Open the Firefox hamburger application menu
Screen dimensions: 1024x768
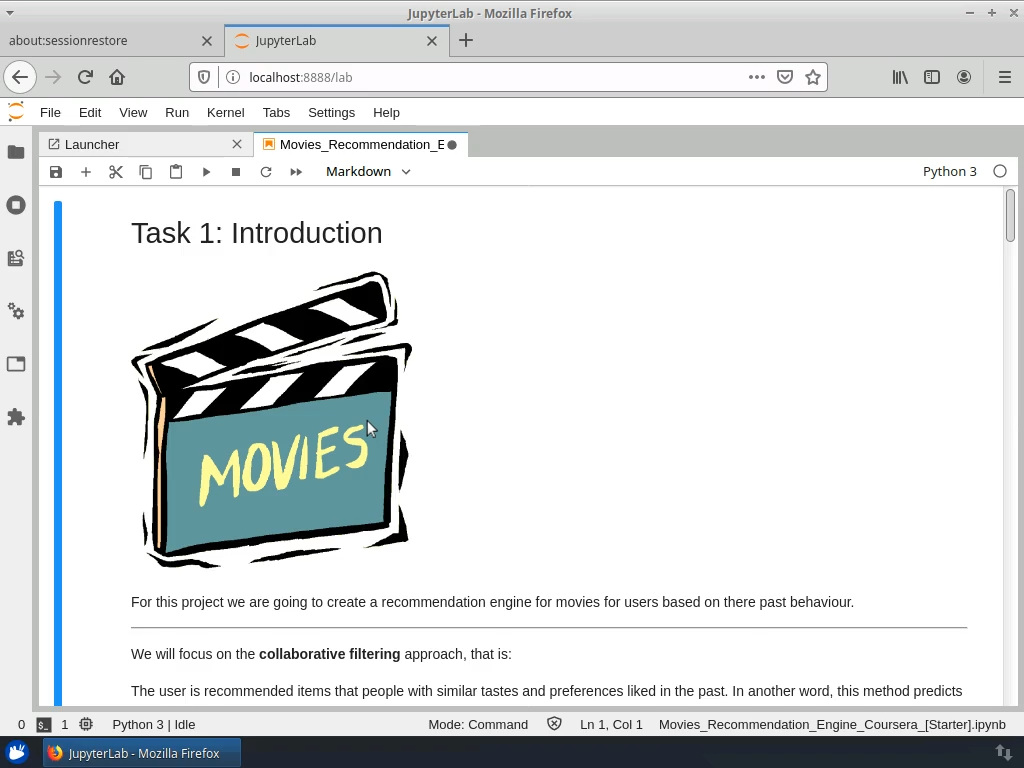(x=1003, y=77)
